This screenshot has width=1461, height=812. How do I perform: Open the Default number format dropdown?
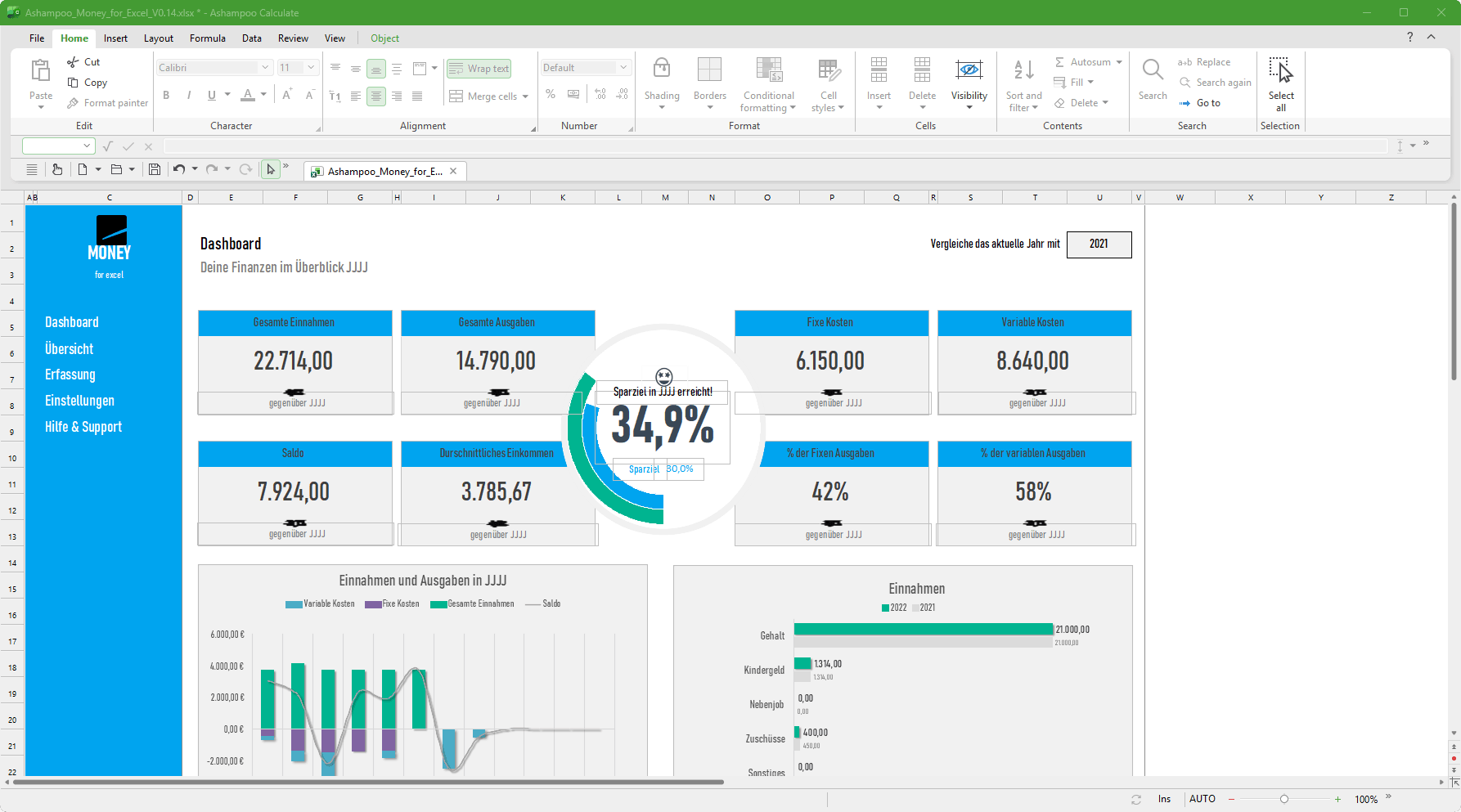[x=623, y=68]
